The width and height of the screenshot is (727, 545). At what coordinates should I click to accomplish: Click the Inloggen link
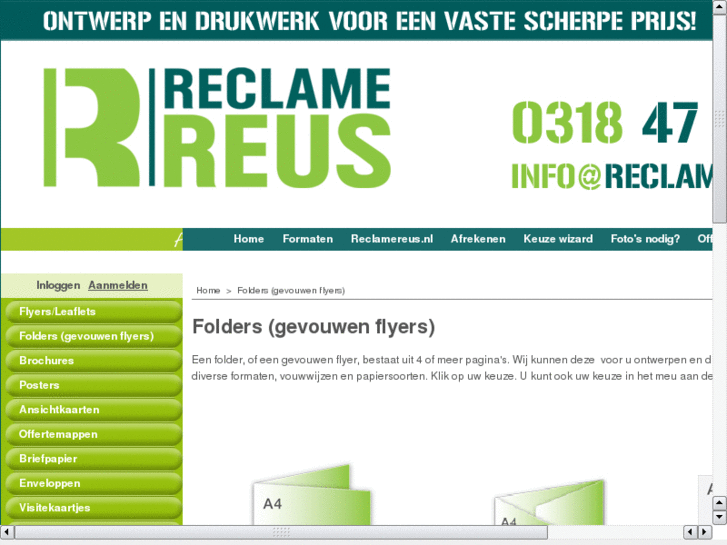pyautogui.click(x=58, y=285)
